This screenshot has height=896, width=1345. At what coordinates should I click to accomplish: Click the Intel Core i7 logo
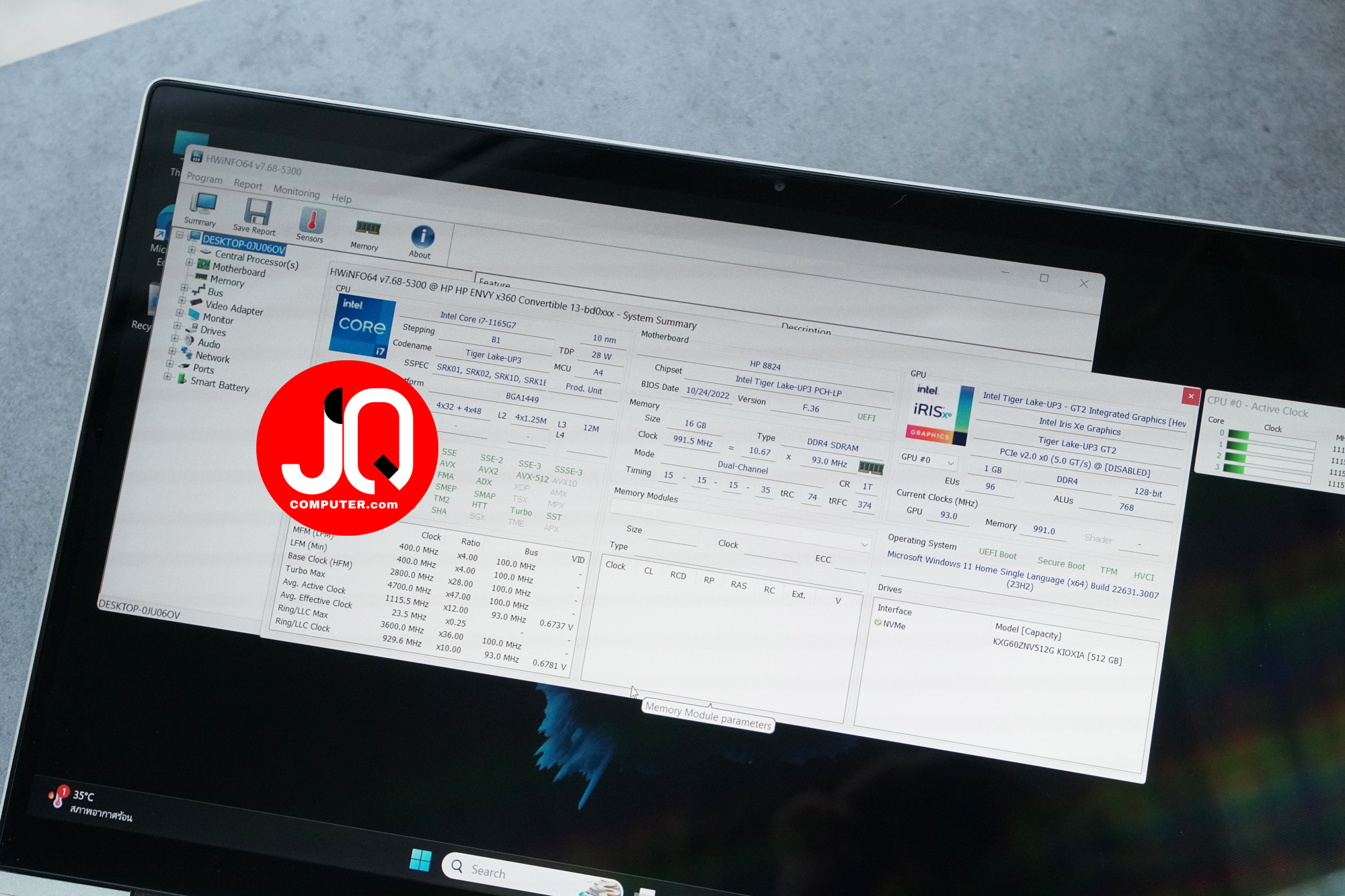[362, 327]
